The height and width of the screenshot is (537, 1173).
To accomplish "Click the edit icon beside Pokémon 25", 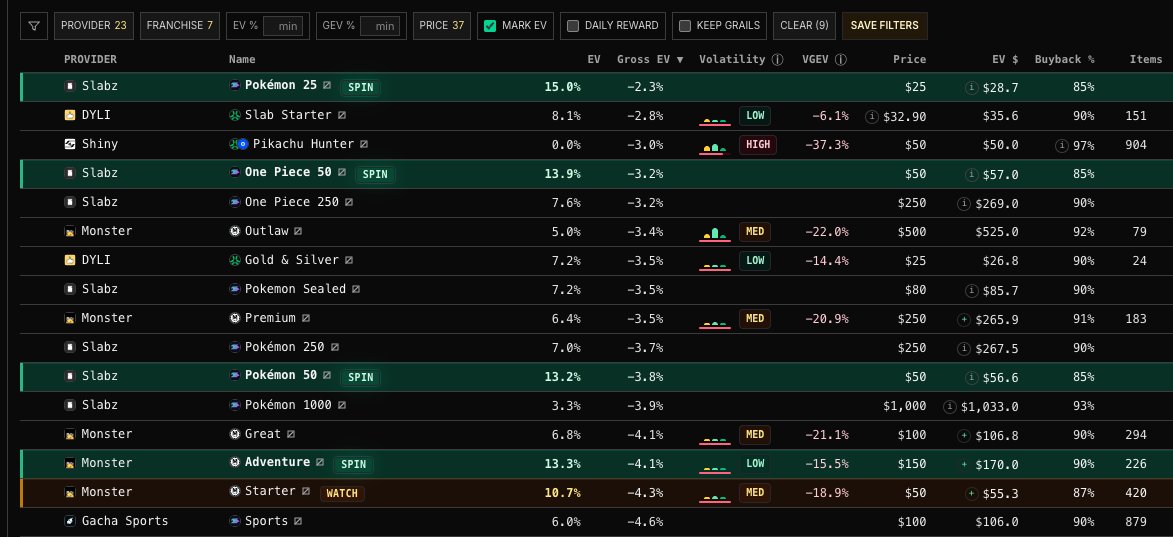I will click(327, 86).
